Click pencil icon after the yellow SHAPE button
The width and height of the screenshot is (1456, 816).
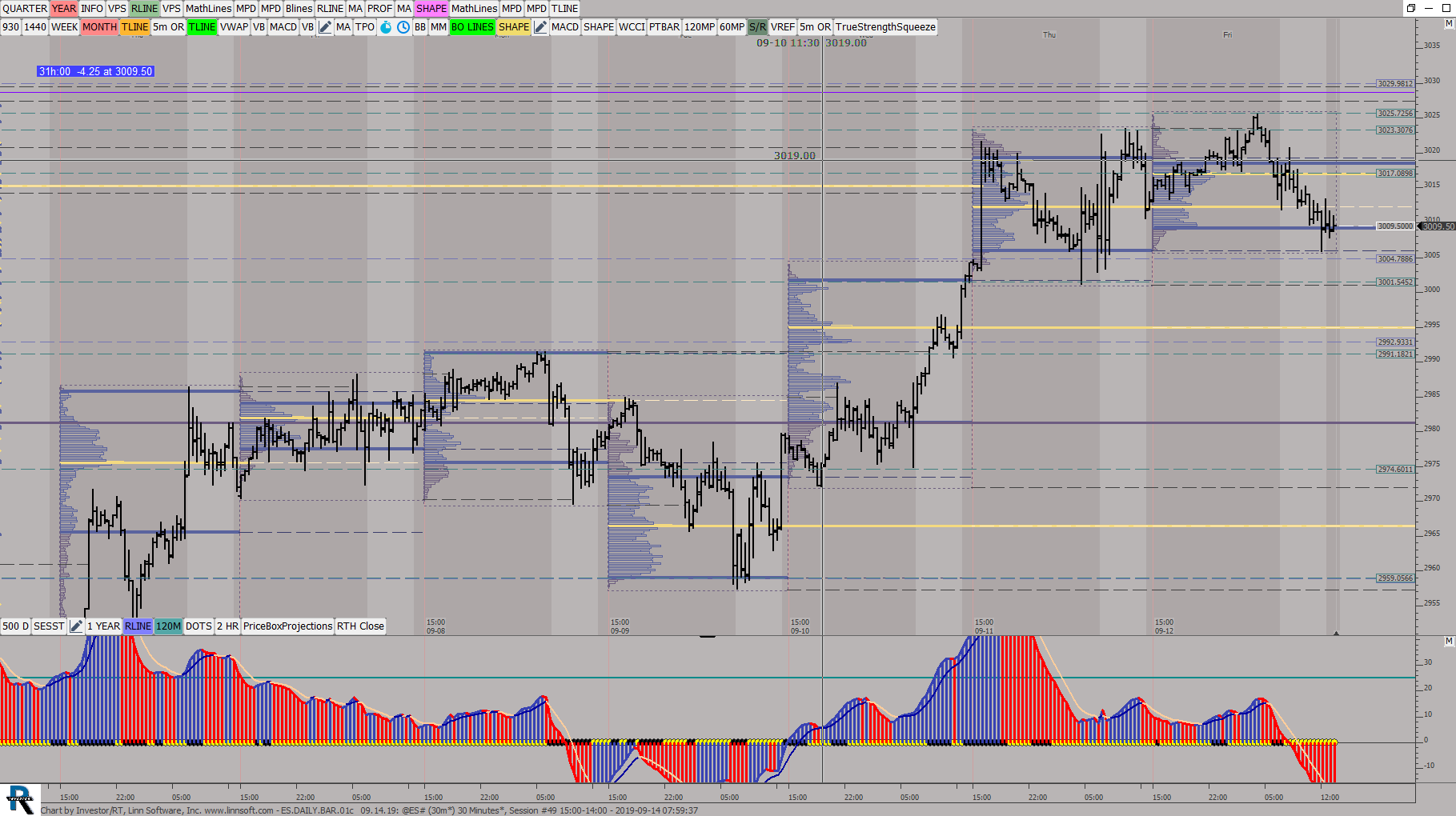click(x=541, y=27)
